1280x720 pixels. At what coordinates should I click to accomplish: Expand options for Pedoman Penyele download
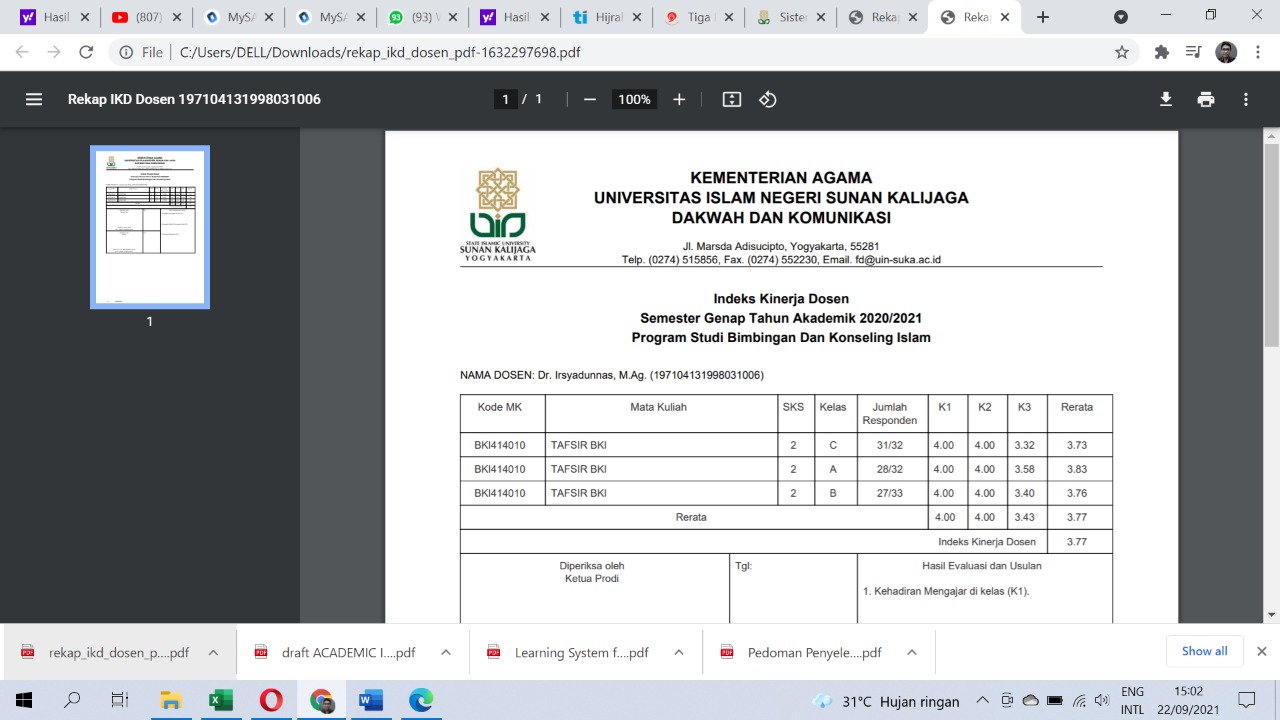click(x=912, y=652)
